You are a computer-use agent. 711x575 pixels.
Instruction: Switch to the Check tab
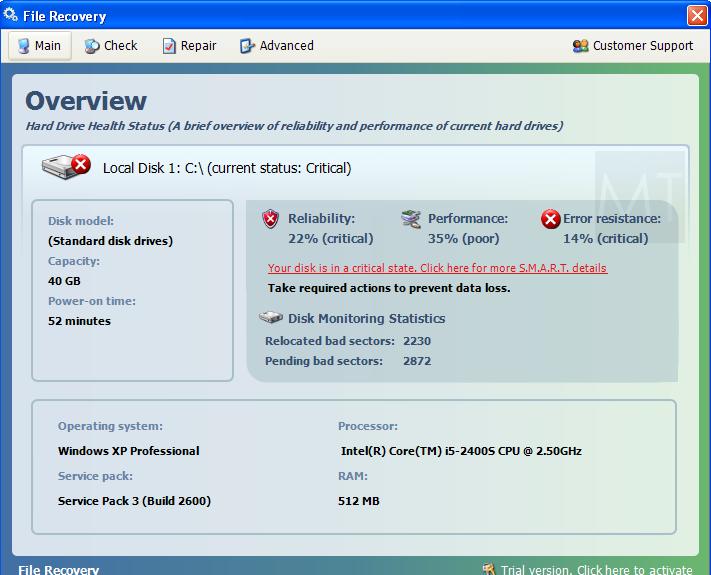click(111, 46)
